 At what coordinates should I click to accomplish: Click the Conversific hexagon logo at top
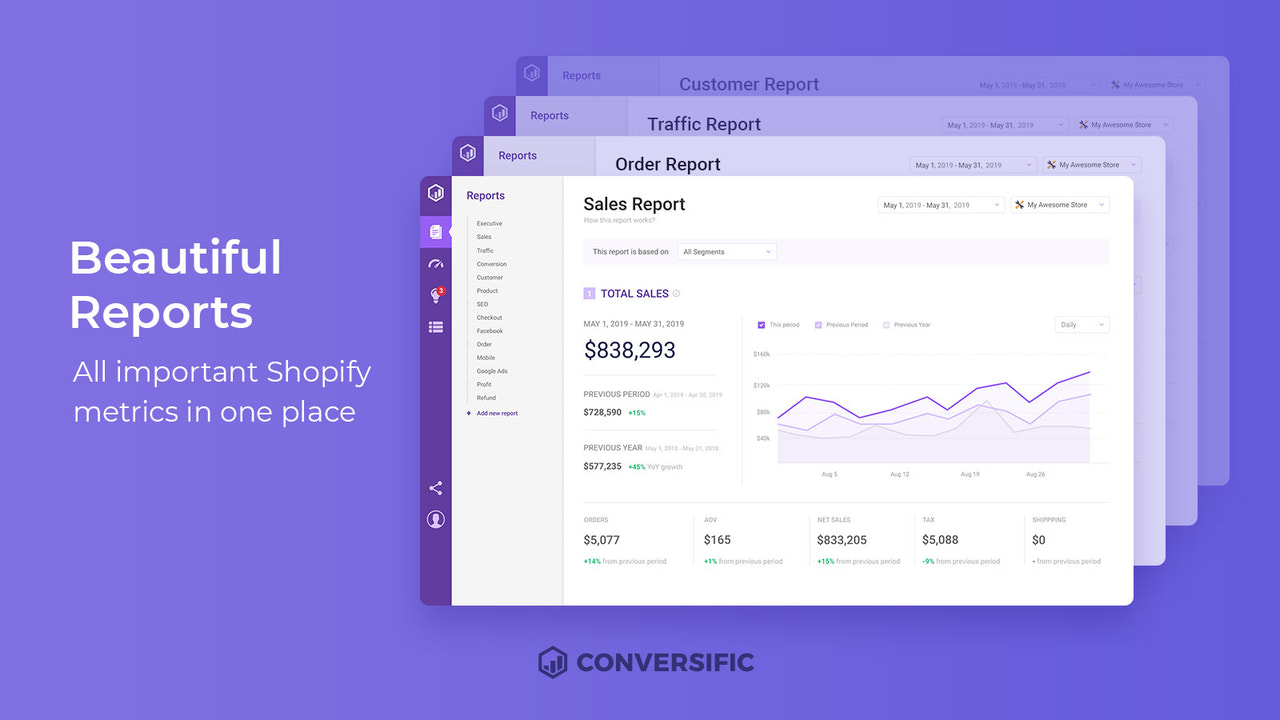point(435,192)
